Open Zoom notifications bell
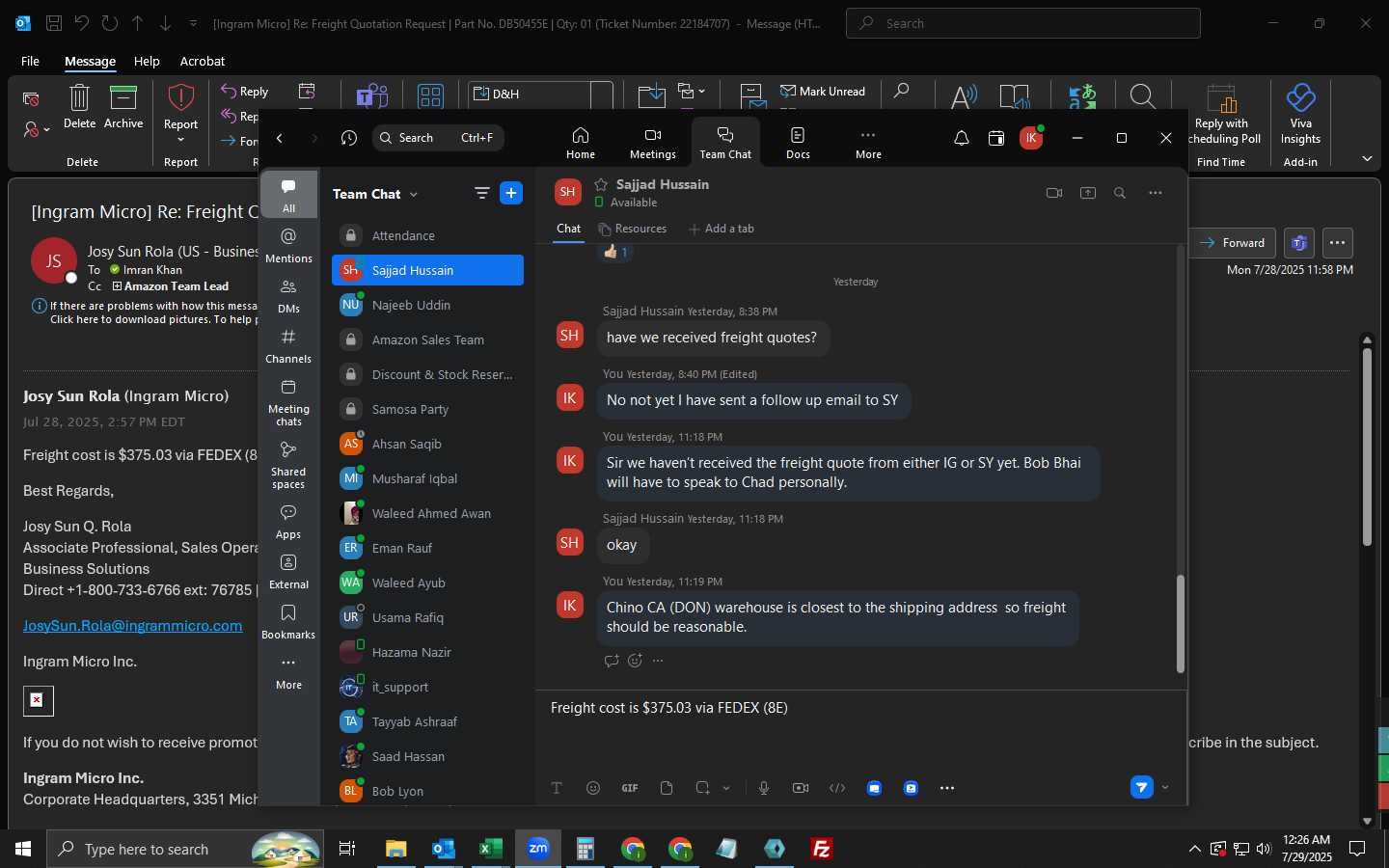 pos(962,139)
